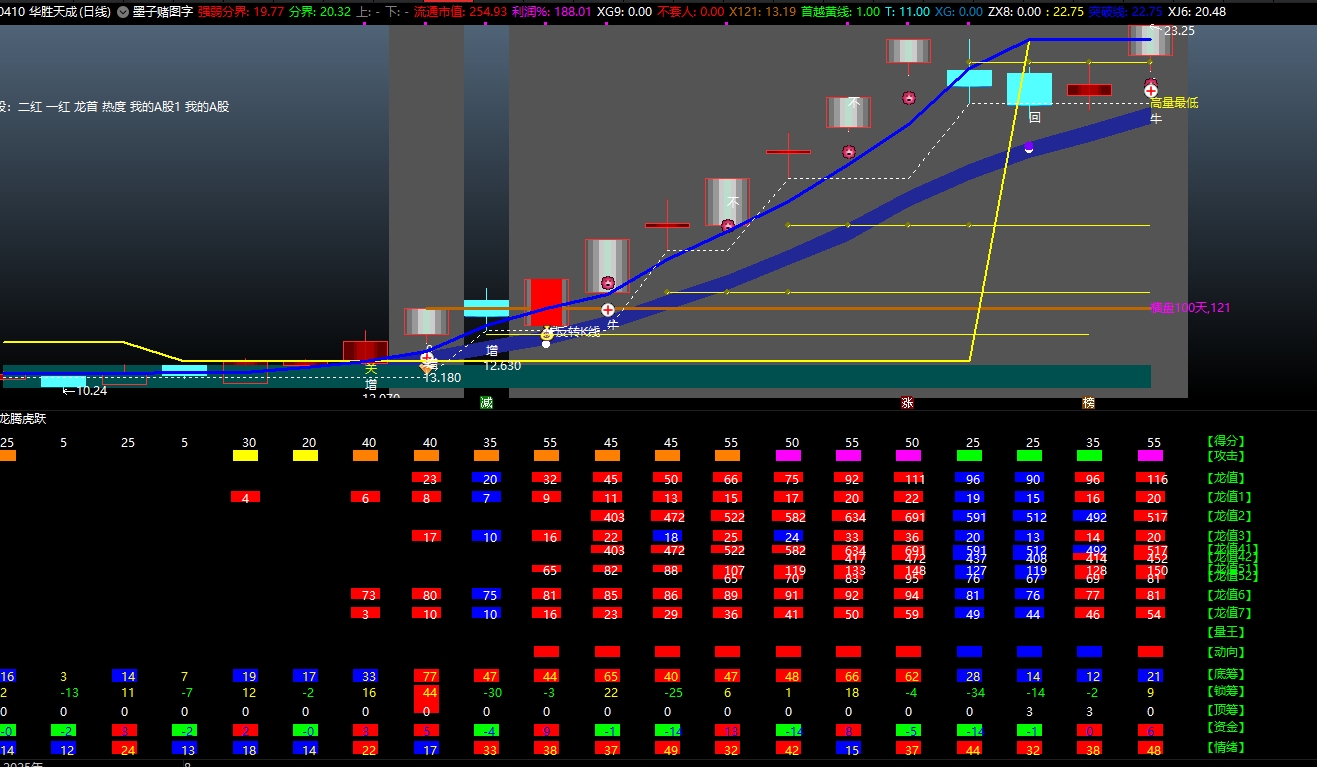
Task: Click the 回 marker under the cyan candle
Action: coord(1035,117)
